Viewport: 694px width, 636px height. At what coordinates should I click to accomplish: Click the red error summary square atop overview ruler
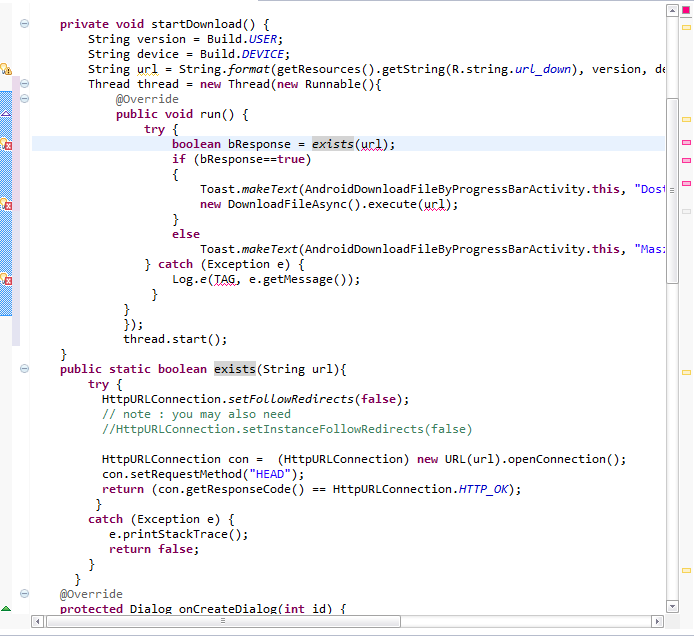686,10
